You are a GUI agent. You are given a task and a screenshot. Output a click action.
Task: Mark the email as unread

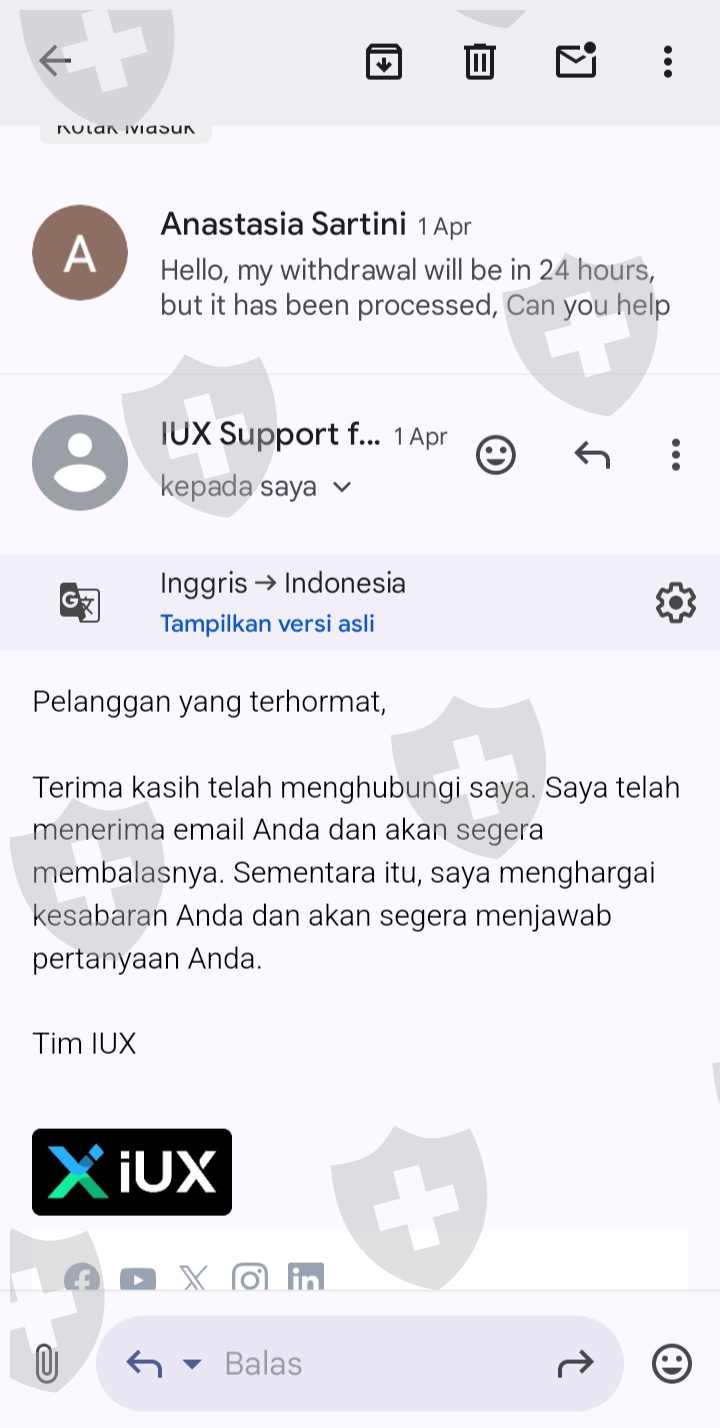576,61
